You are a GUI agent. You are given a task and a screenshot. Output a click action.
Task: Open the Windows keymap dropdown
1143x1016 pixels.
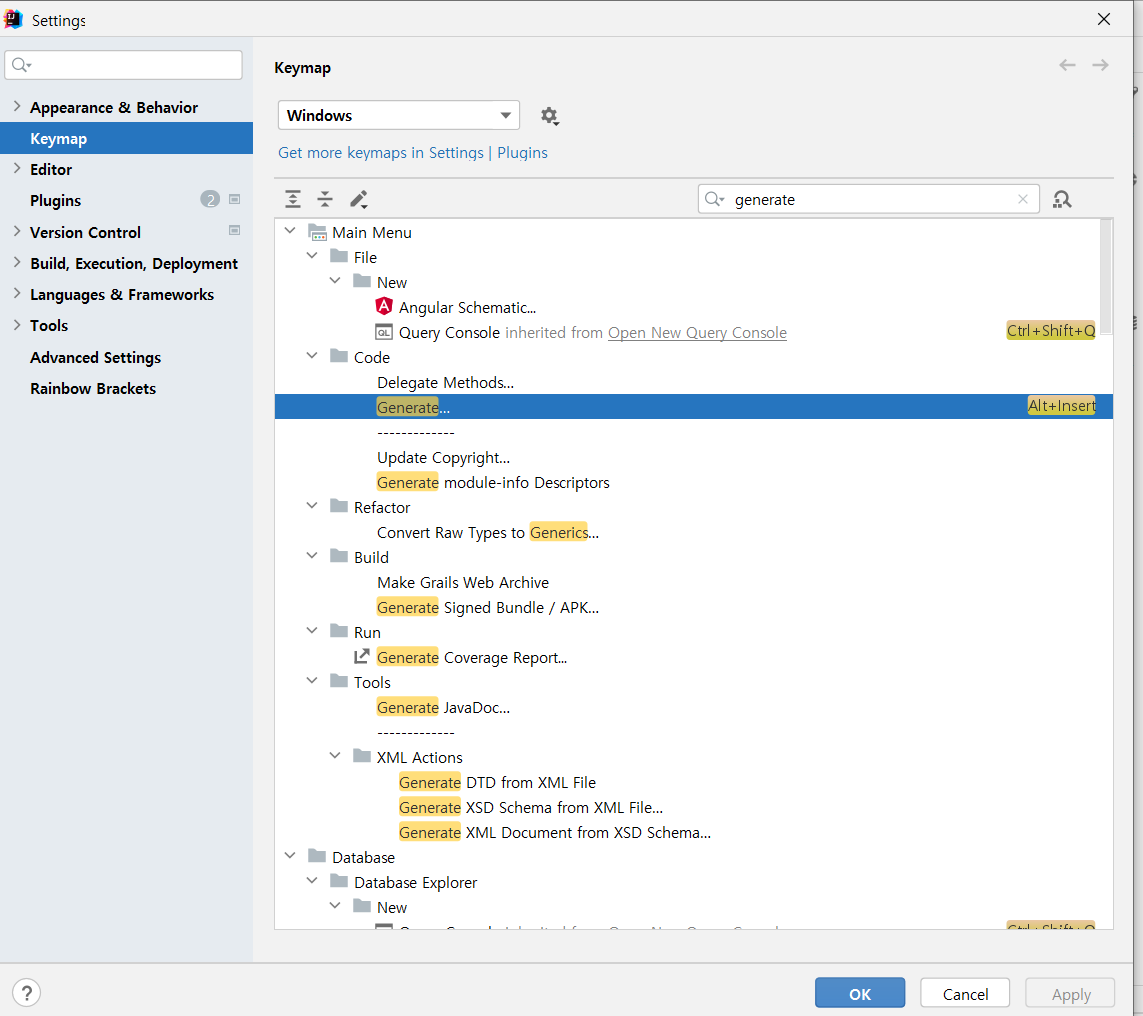click(398, 115)
